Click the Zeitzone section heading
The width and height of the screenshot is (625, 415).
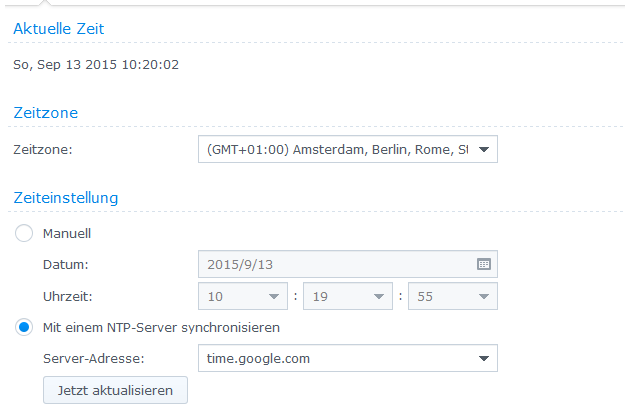(x=46, y=113)
